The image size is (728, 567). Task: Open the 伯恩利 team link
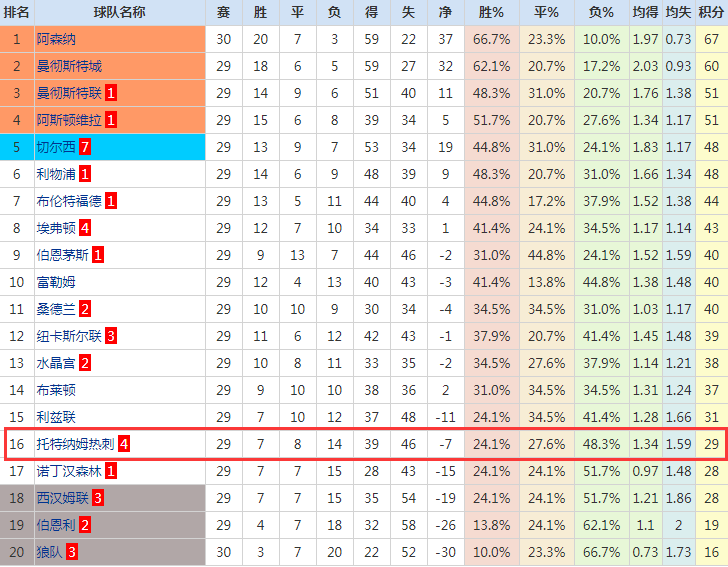click(x=56, y=525)
